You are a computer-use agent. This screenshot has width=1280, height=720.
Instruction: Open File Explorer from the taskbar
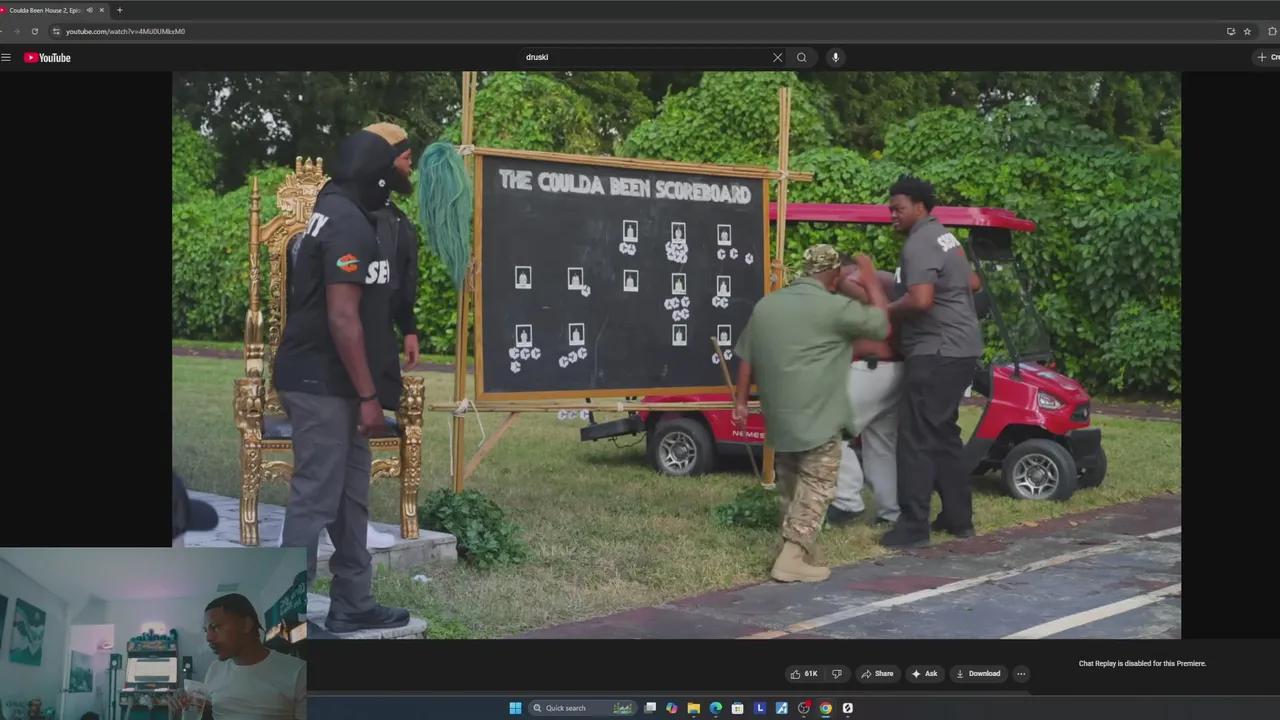[x=694, y=708]
